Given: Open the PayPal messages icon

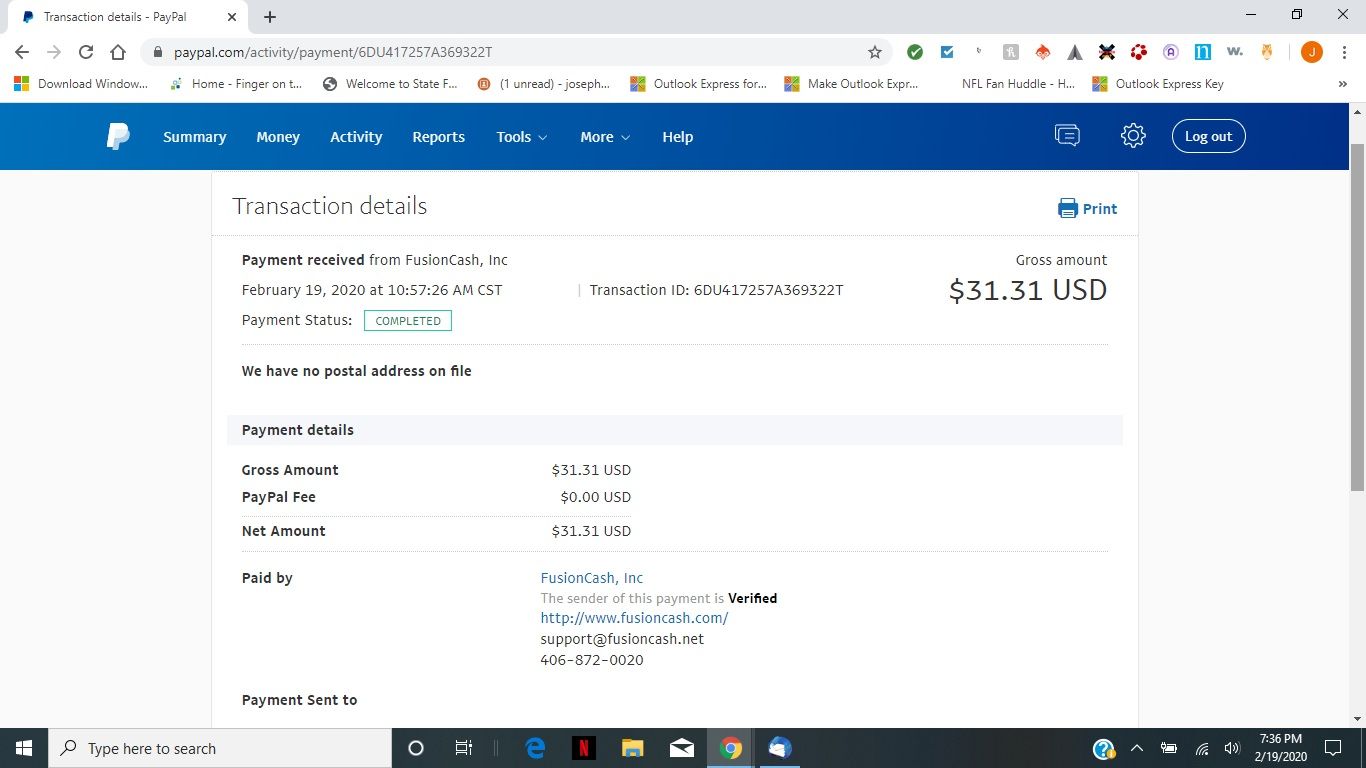Looking at the screenshot, I should (x=1067, y=136).
